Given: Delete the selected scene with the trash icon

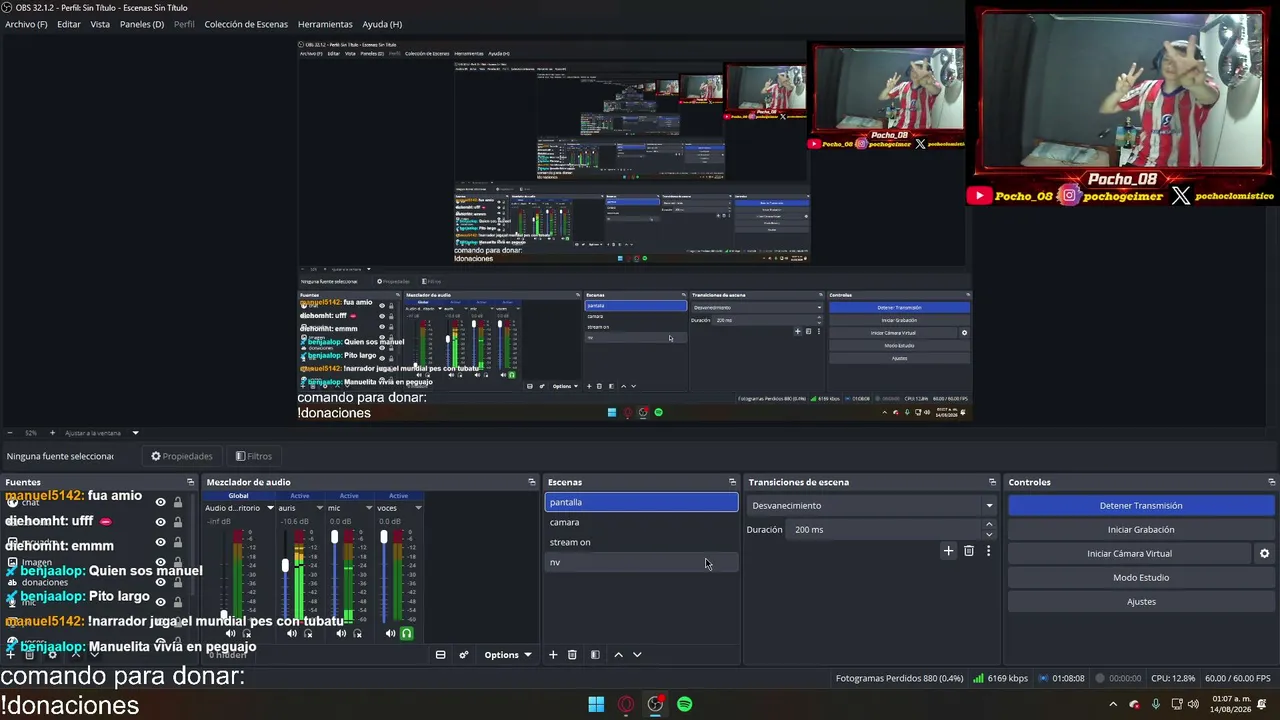Looking at the screenshot, I should point(572,655).
